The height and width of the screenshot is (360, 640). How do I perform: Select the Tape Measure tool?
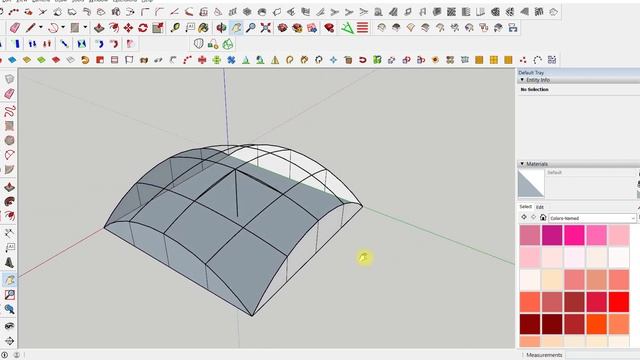(x=176, y=28)
